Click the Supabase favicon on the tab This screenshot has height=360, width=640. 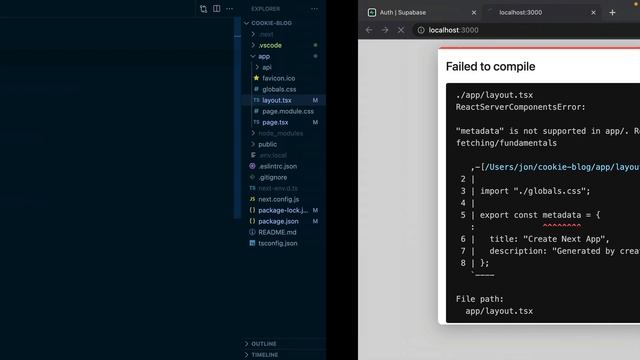[x=372, y=13]
